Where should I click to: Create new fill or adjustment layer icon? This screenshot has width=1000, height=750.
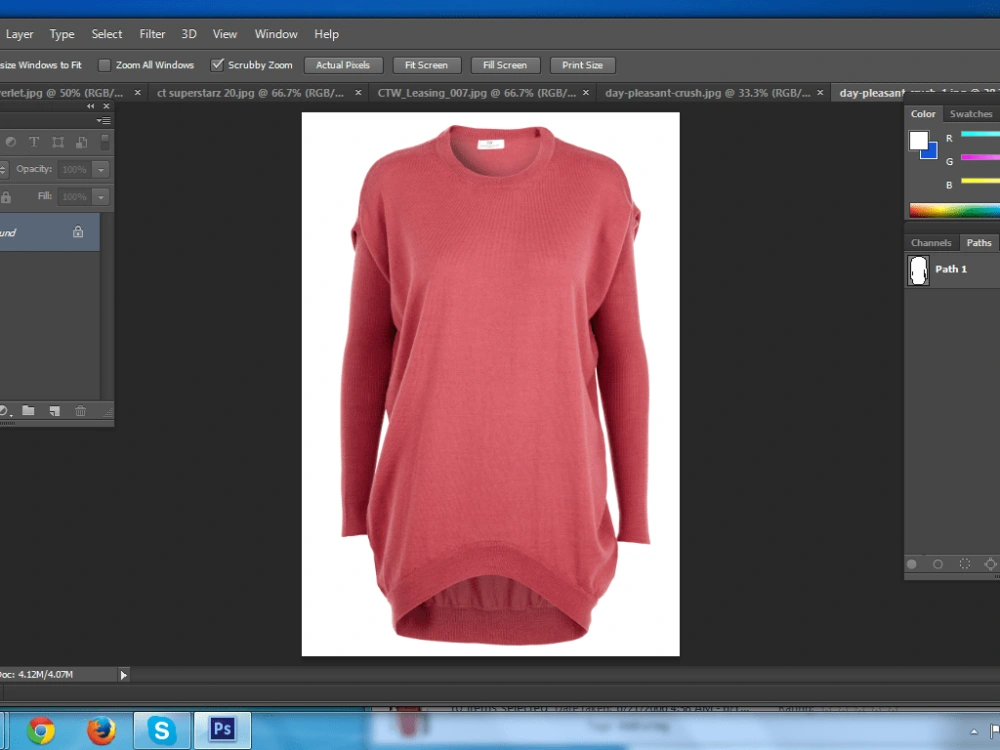tap(5, 411)
